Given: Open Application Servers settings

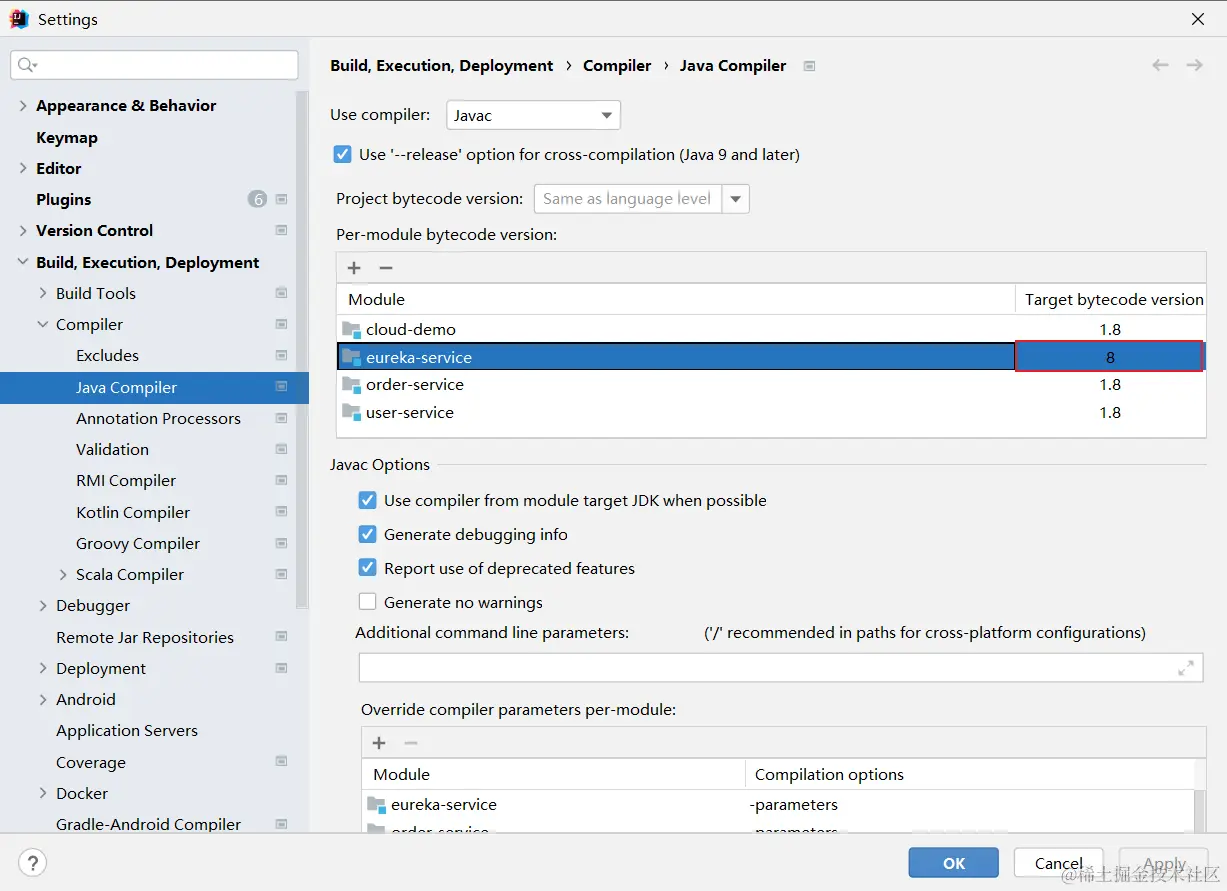Looking at the screenshot, I should click(x=127, y=730).
